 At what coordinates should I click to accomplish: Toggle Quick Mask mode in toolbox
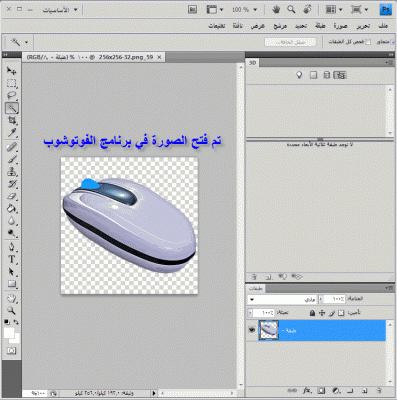point(12,351)
